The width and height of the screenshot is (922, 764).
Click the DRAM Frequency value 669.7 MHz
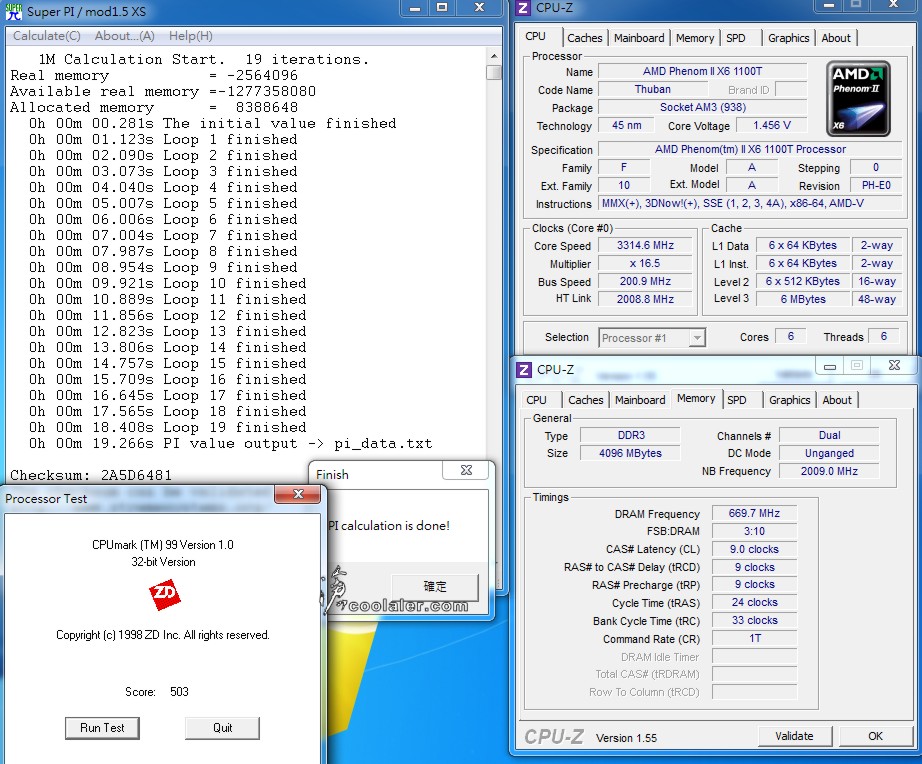(754, 513)
